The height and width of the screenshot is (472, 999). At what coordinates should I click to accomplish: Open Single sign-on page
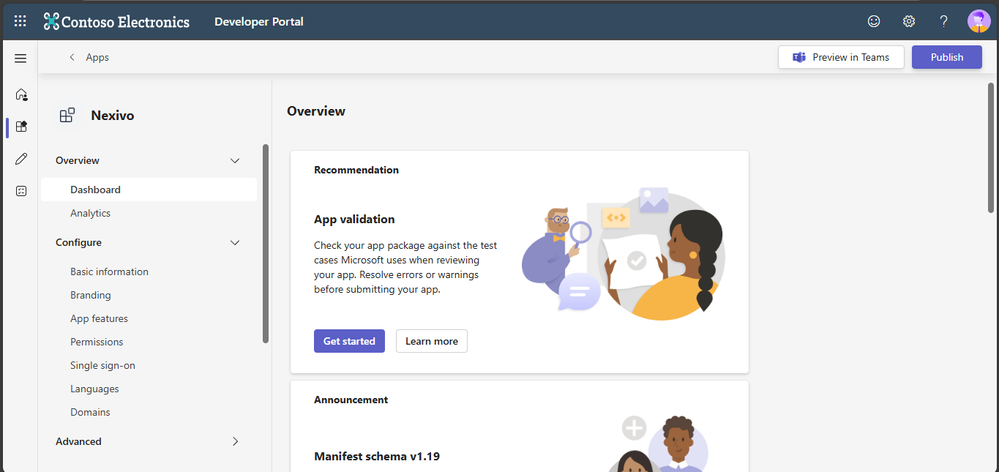103,366
